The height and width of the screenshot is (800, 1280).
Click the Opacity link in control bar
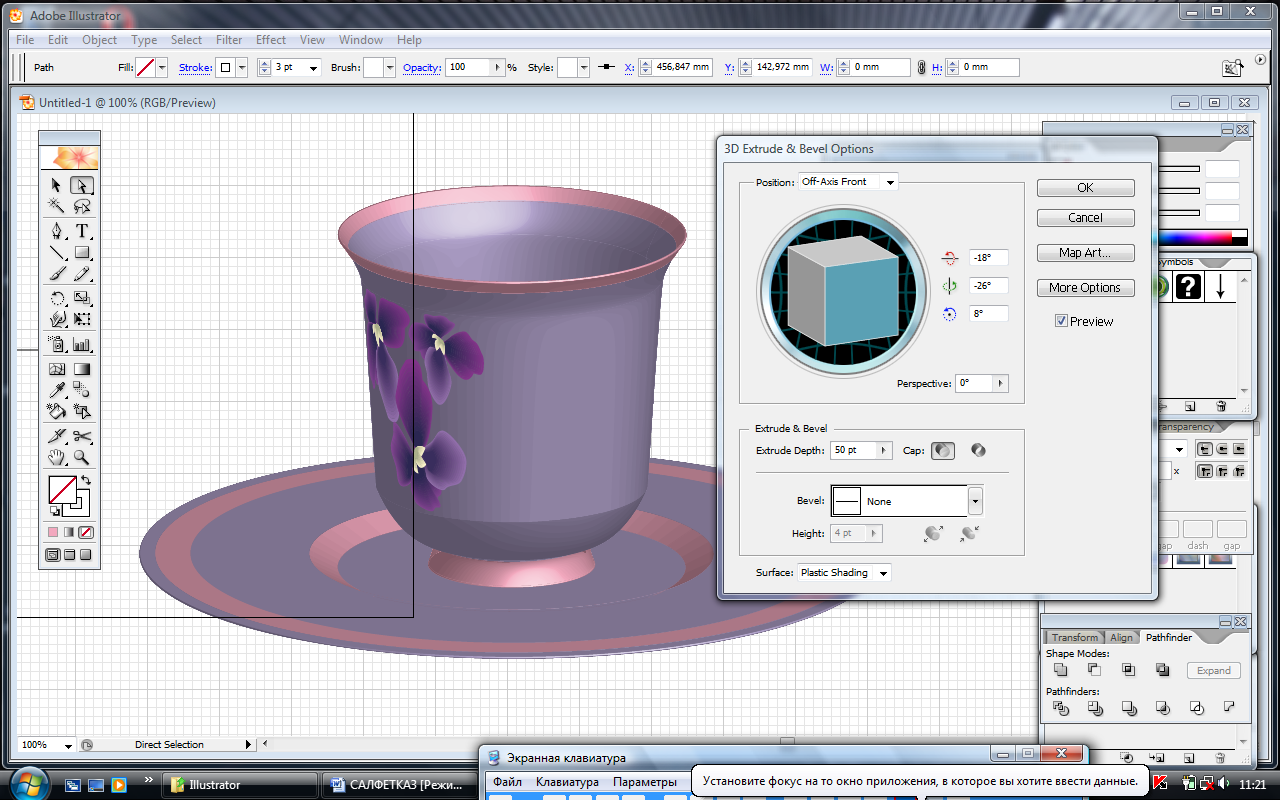click(x=422, y=68)
